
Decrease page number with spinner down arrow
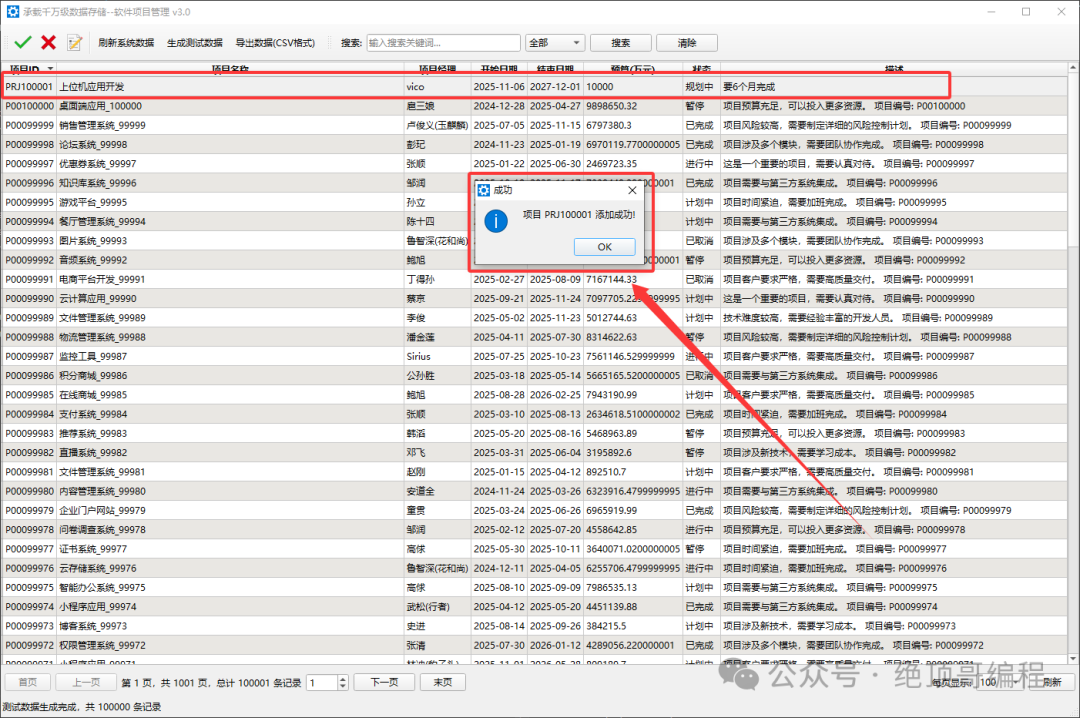point(343,686)
